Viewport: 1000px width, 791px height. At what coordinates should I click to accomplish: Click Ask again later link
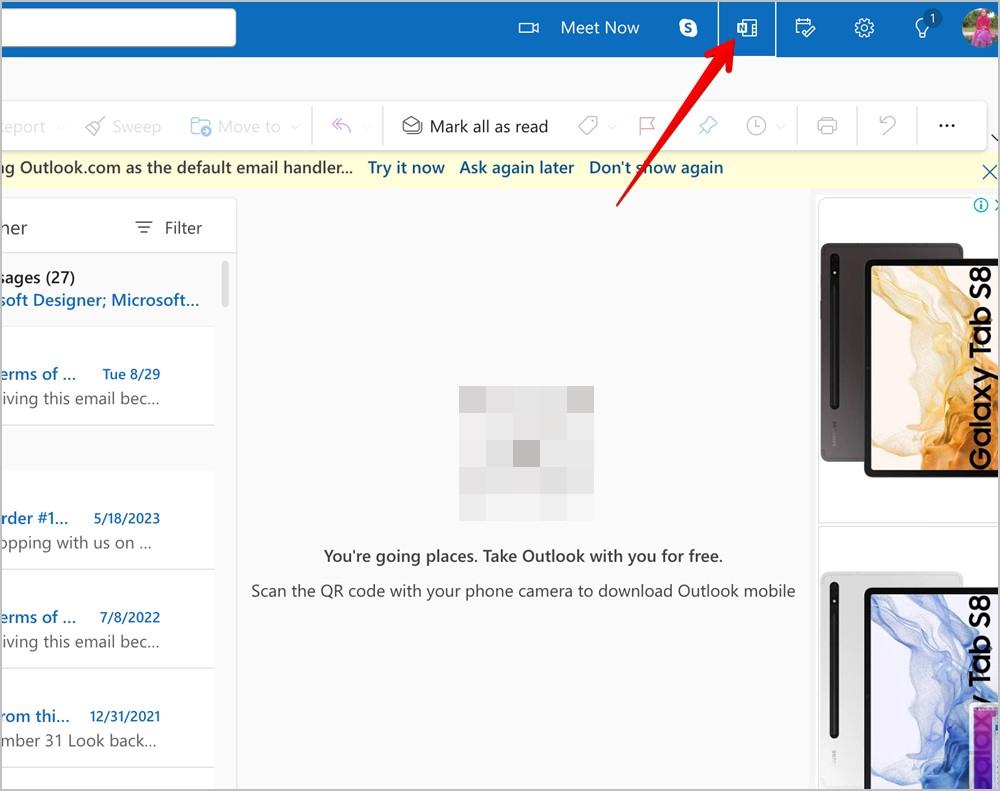coord(517,168)
